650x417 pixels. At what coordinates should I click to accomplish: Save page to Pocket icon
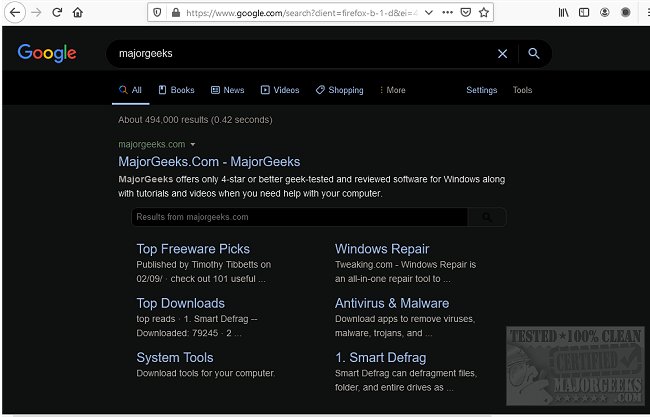466,12
